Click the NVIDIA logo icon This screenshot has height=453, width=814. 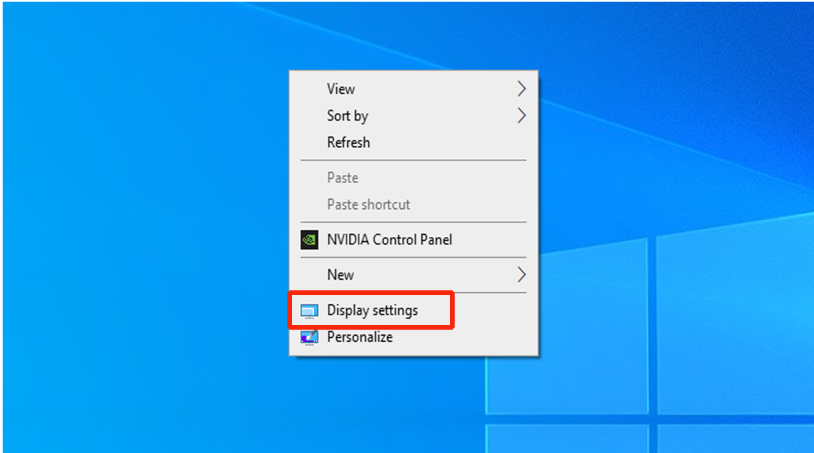[x=309, y=240]
